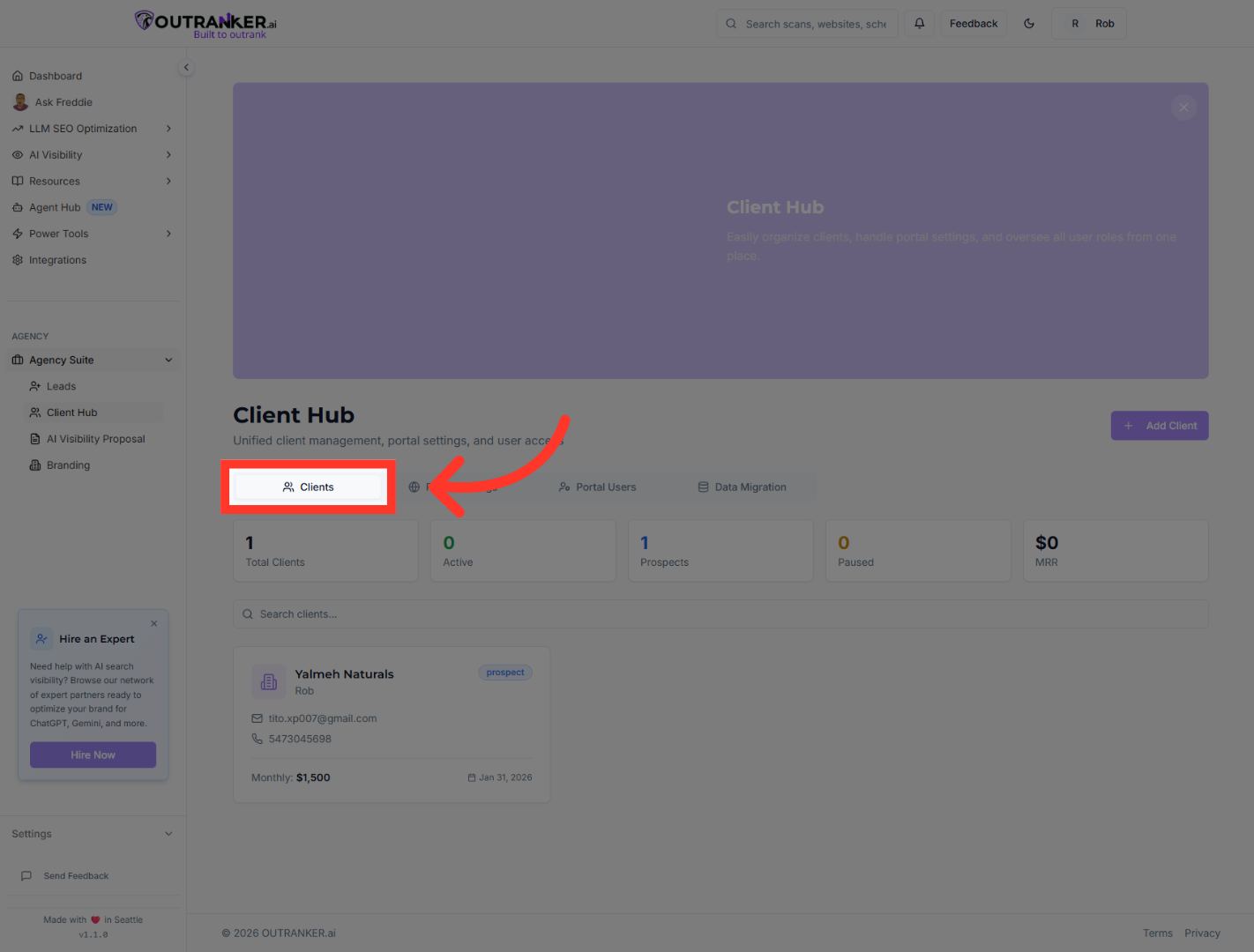
Task: Click the Monthly: $1,500 text
Action: [x=291, y=777]
